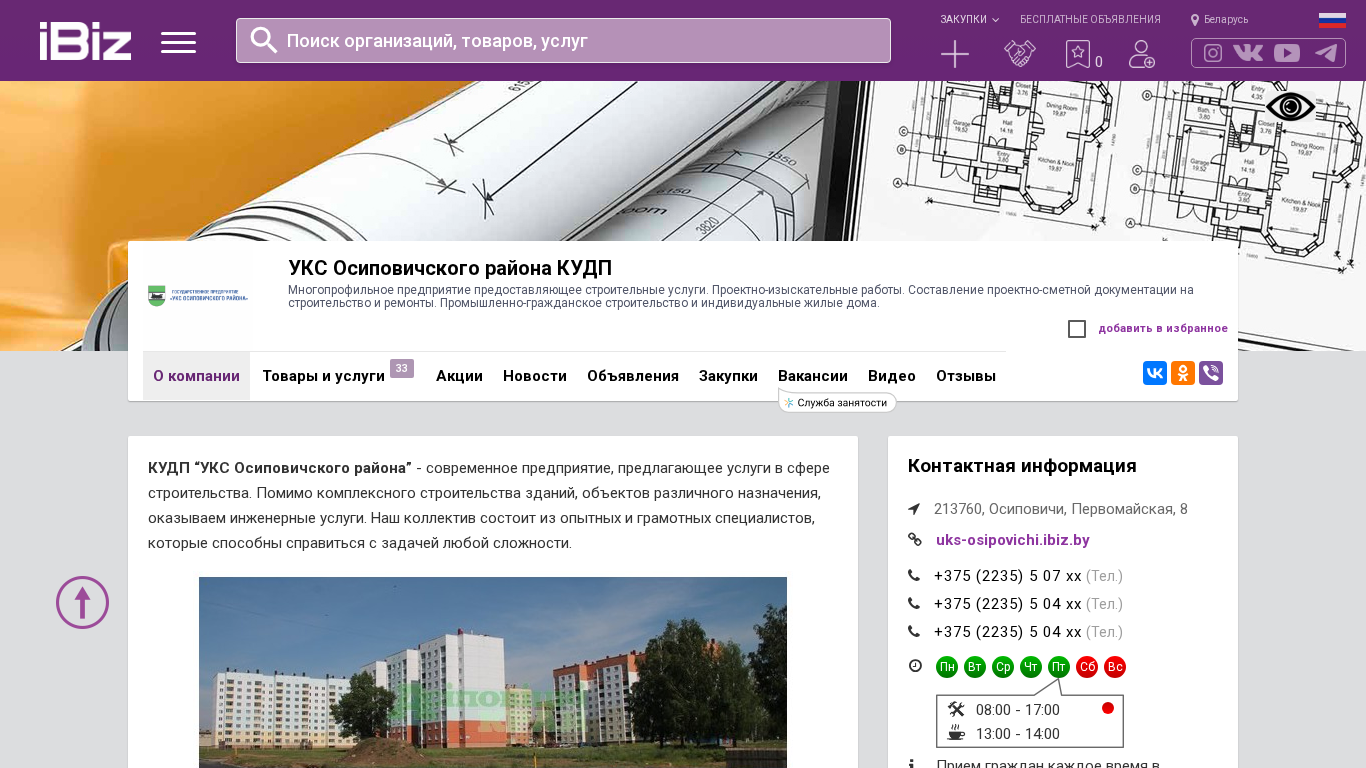The width and height of the screenshot is (1366, 768).
Task: Select the Вт weekday circle
Action: (x=975, y=667)
